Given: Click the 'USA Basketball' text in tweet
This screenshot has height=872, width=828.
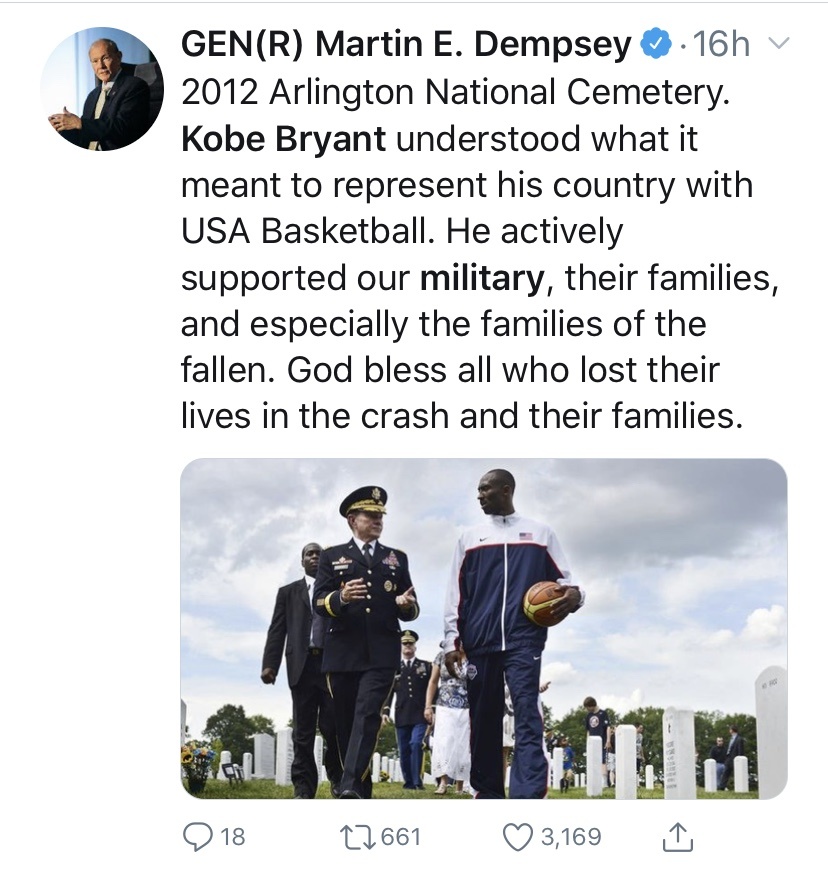Looking at the screenshot, I should [x=308, y=232].
